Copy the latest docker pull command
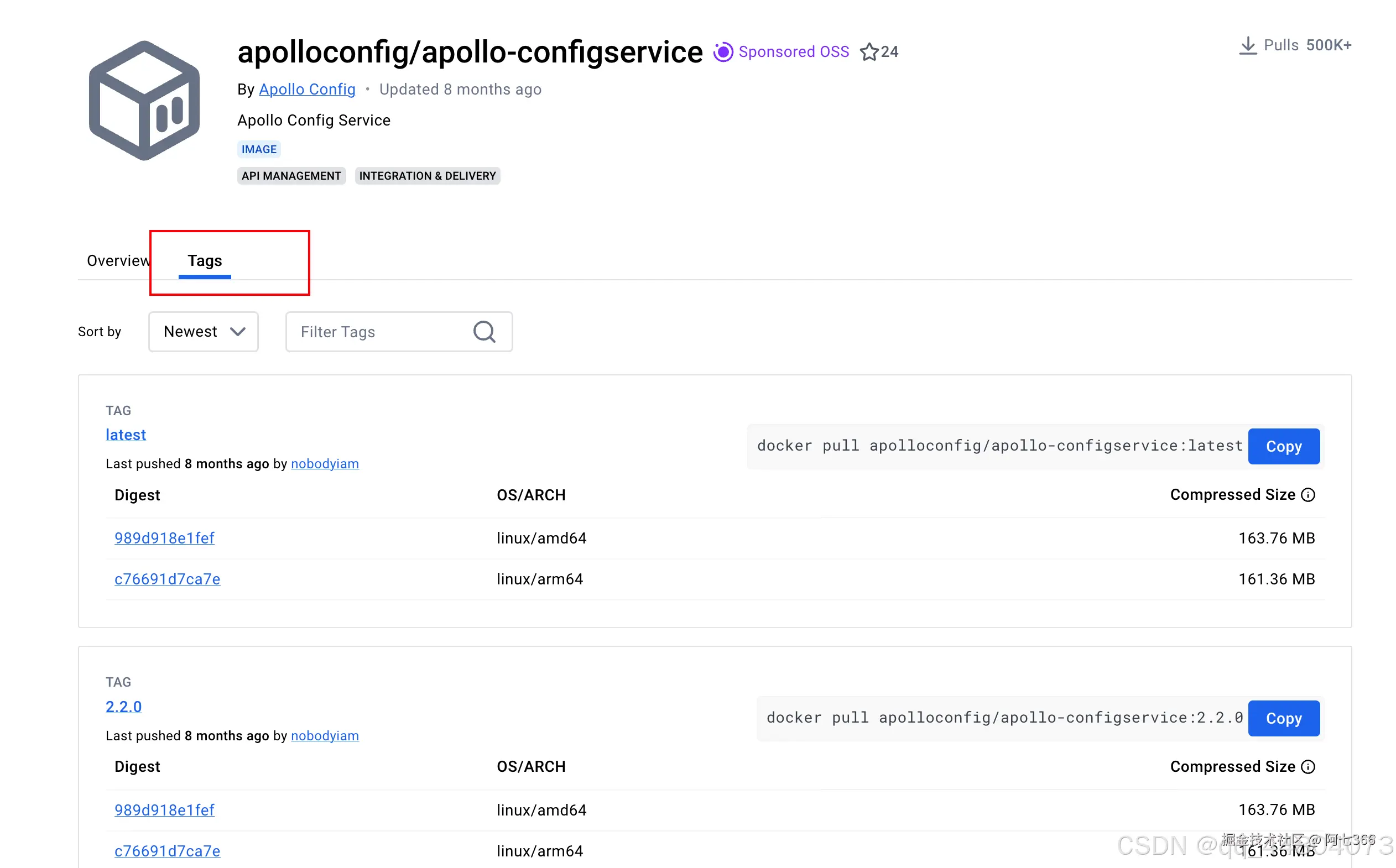 [x=1284, y=447]
